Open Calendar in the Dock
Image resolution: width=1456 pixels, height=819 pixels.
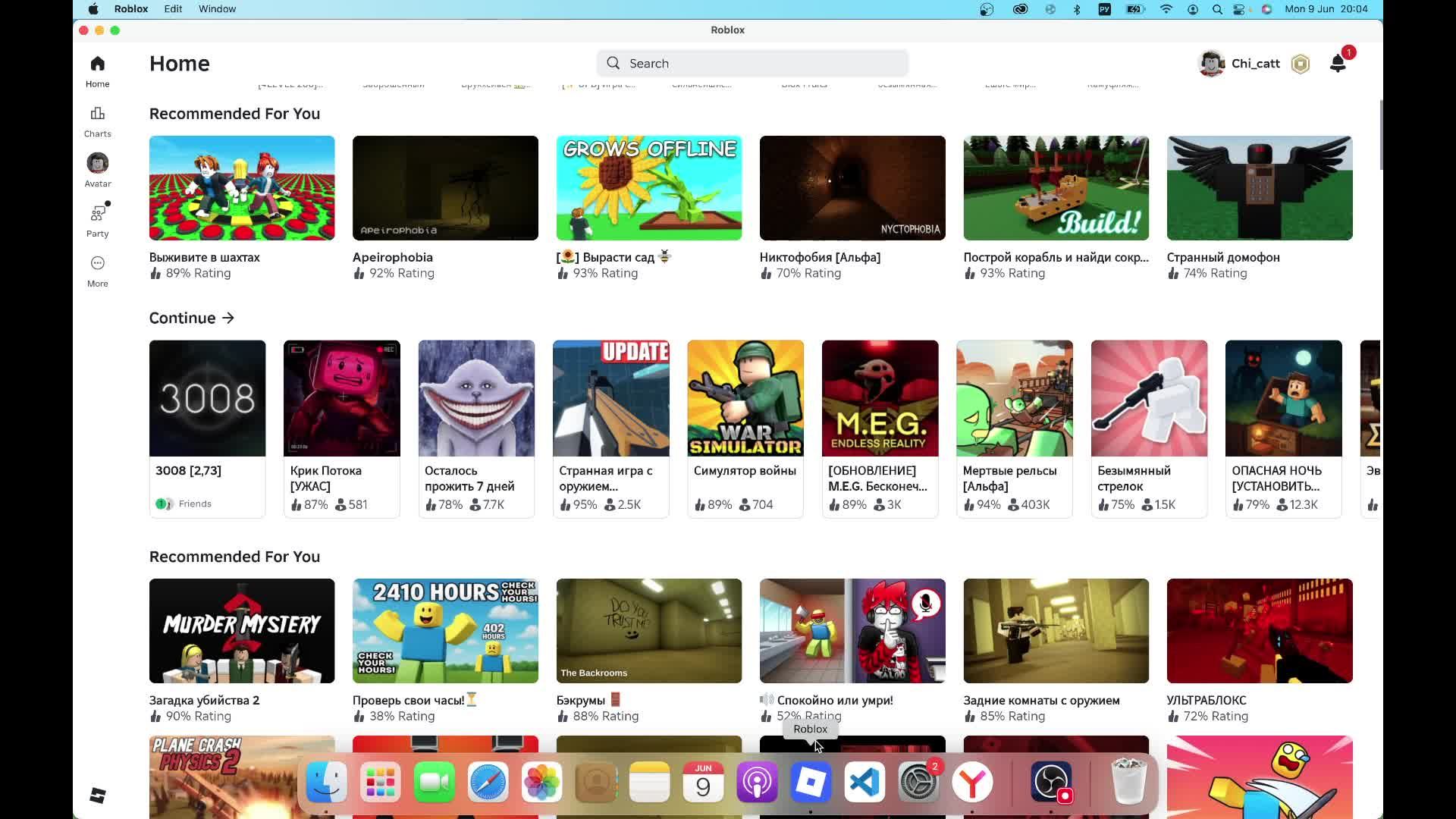point(703,782)
